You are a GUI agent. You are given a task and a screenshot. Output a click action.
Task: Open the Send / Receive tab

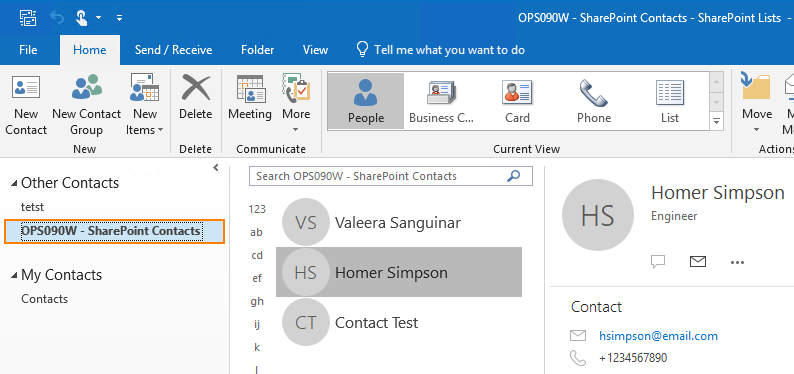(173, 50)
